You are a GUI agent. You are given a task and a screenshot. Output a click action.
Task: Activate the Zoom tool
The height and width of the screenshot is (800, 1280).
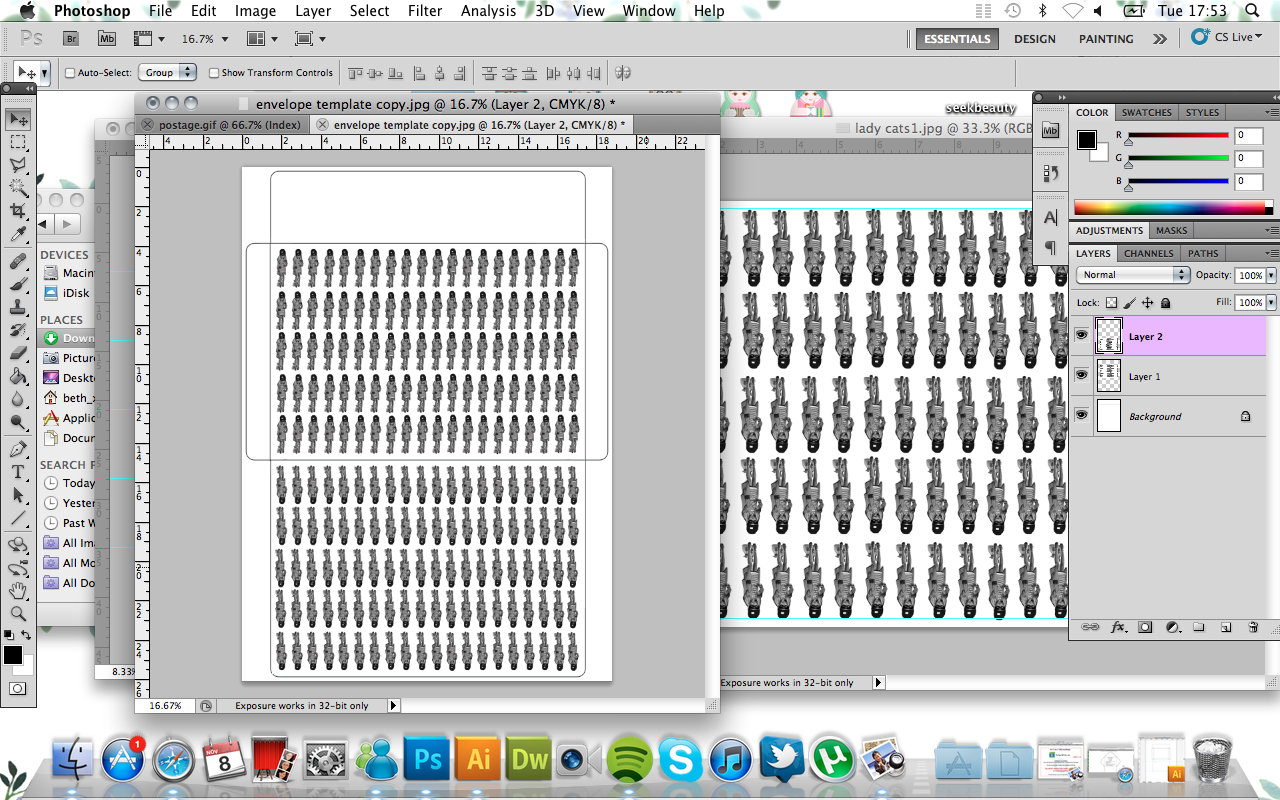click(18, 614)
